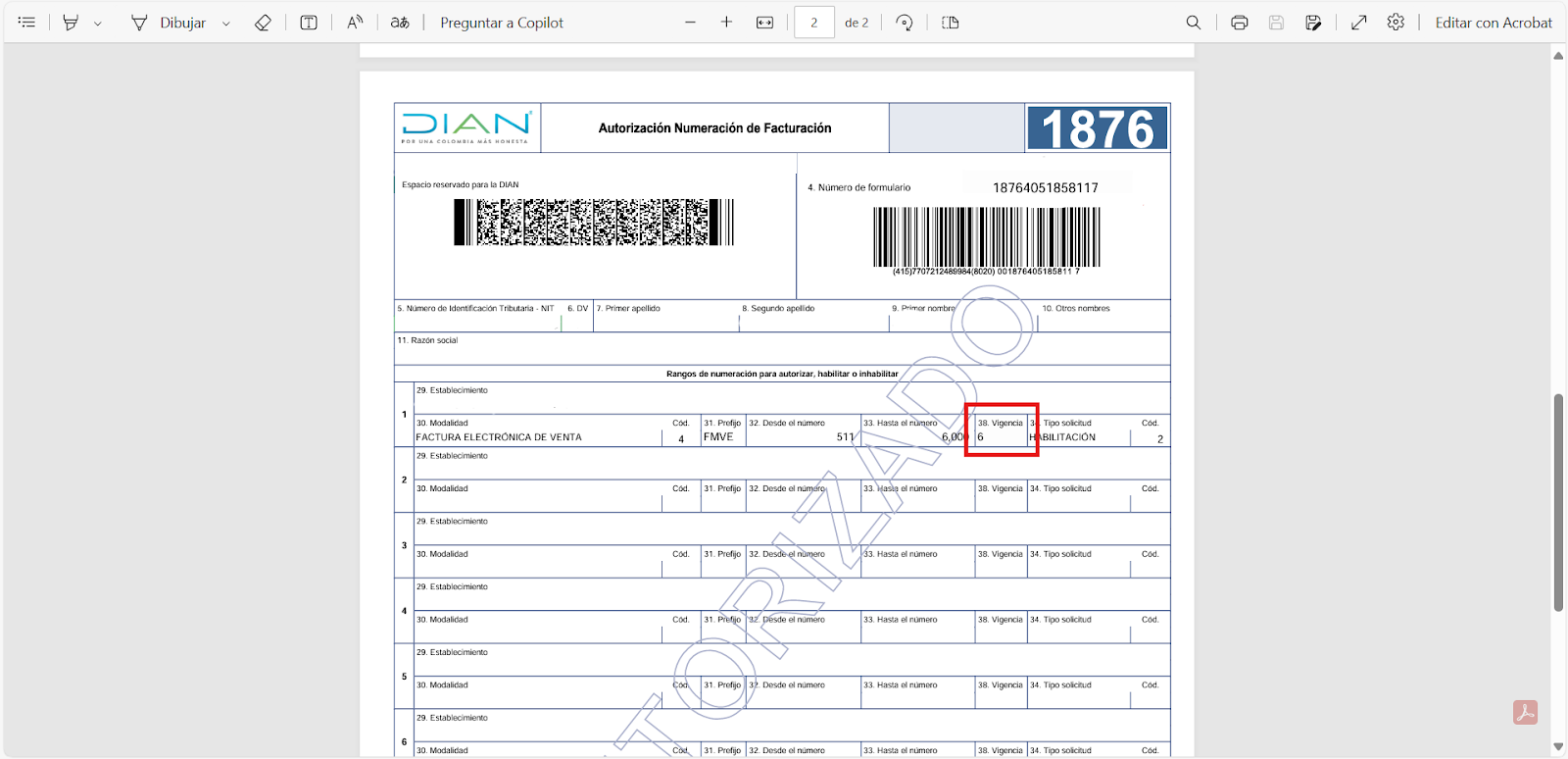Print the PDF document
This screenshot has width=1568, height=759.
point(1239,23)
